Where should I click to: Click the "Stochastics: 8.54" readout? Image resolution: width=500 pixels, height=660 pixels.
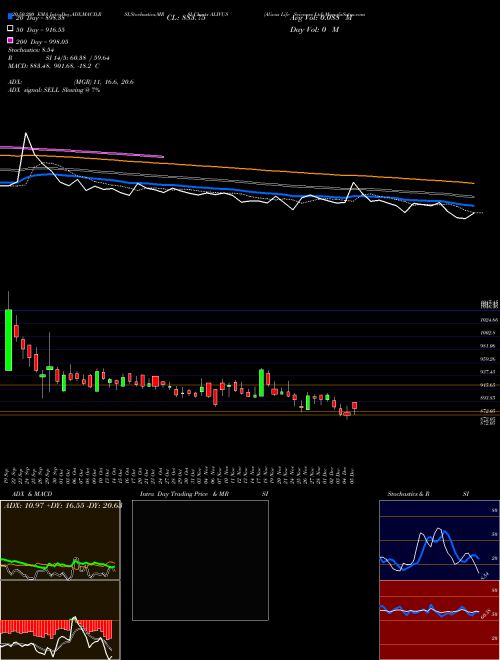pos(30,50)
